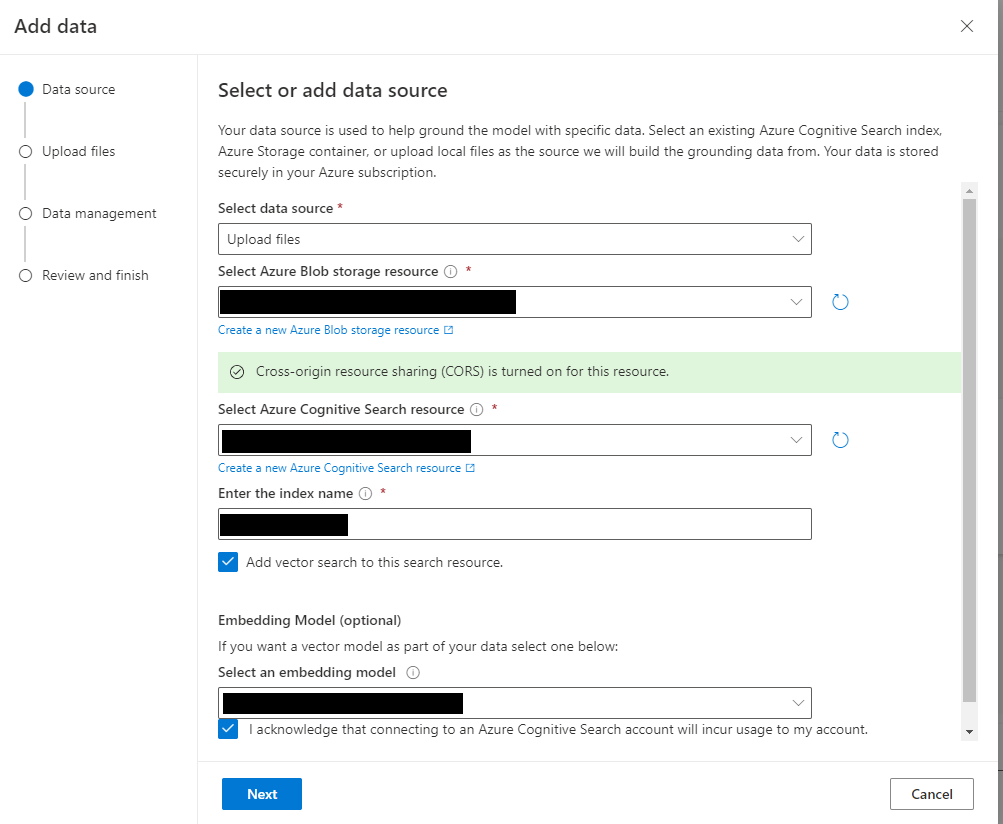
Task: Close the Add data dialog
Action: click(966, 27)
